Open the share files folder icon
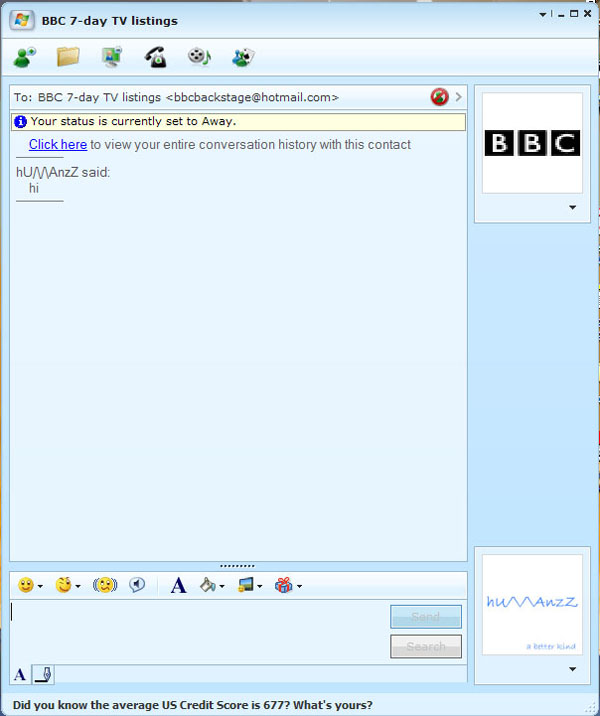This screenshot has width=600, height=716. click(x=68, y=57)
